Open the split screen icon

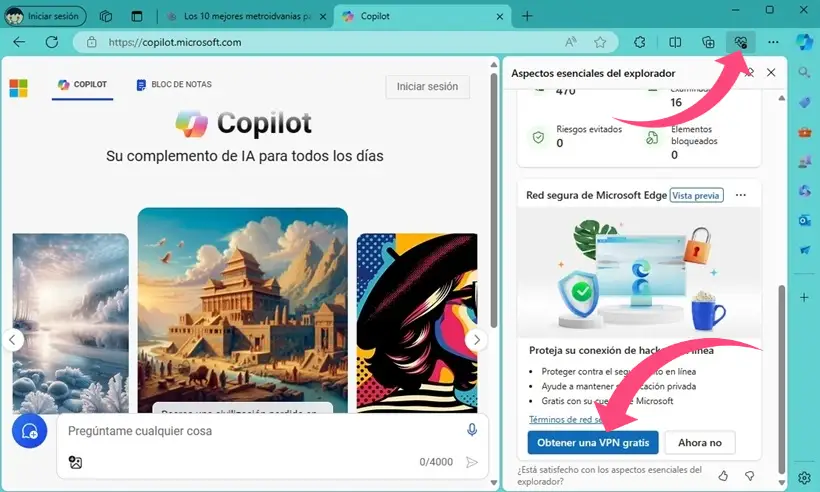675,42
